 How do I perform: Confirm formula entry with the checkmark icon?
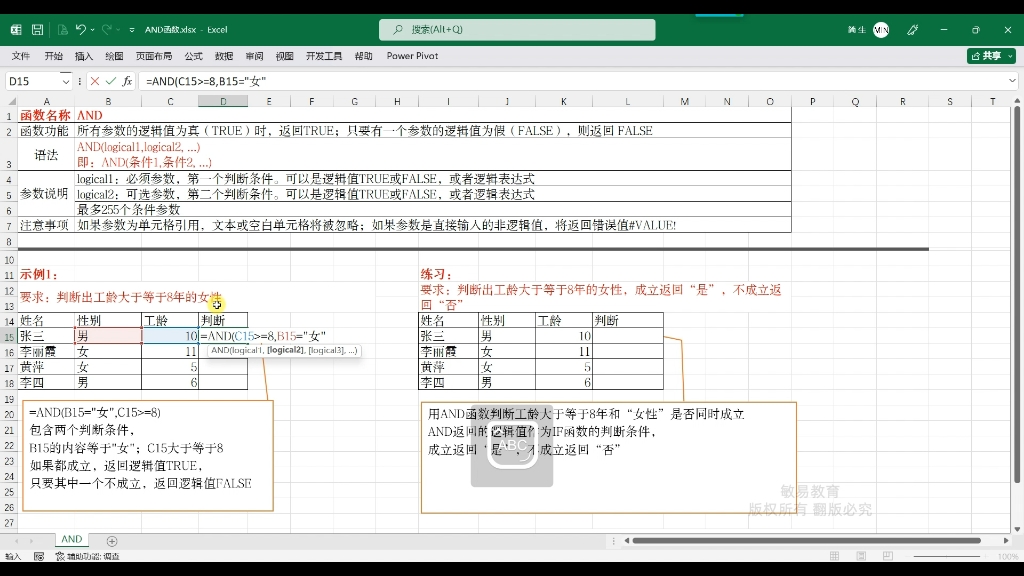click(x=110, y=81)
